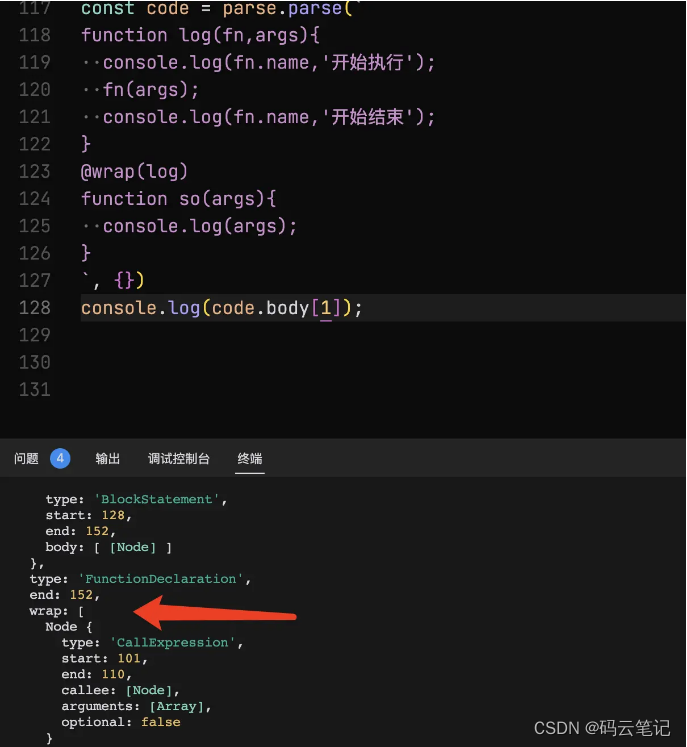Click line number 131 in the gutter

(x=35, y=390)
